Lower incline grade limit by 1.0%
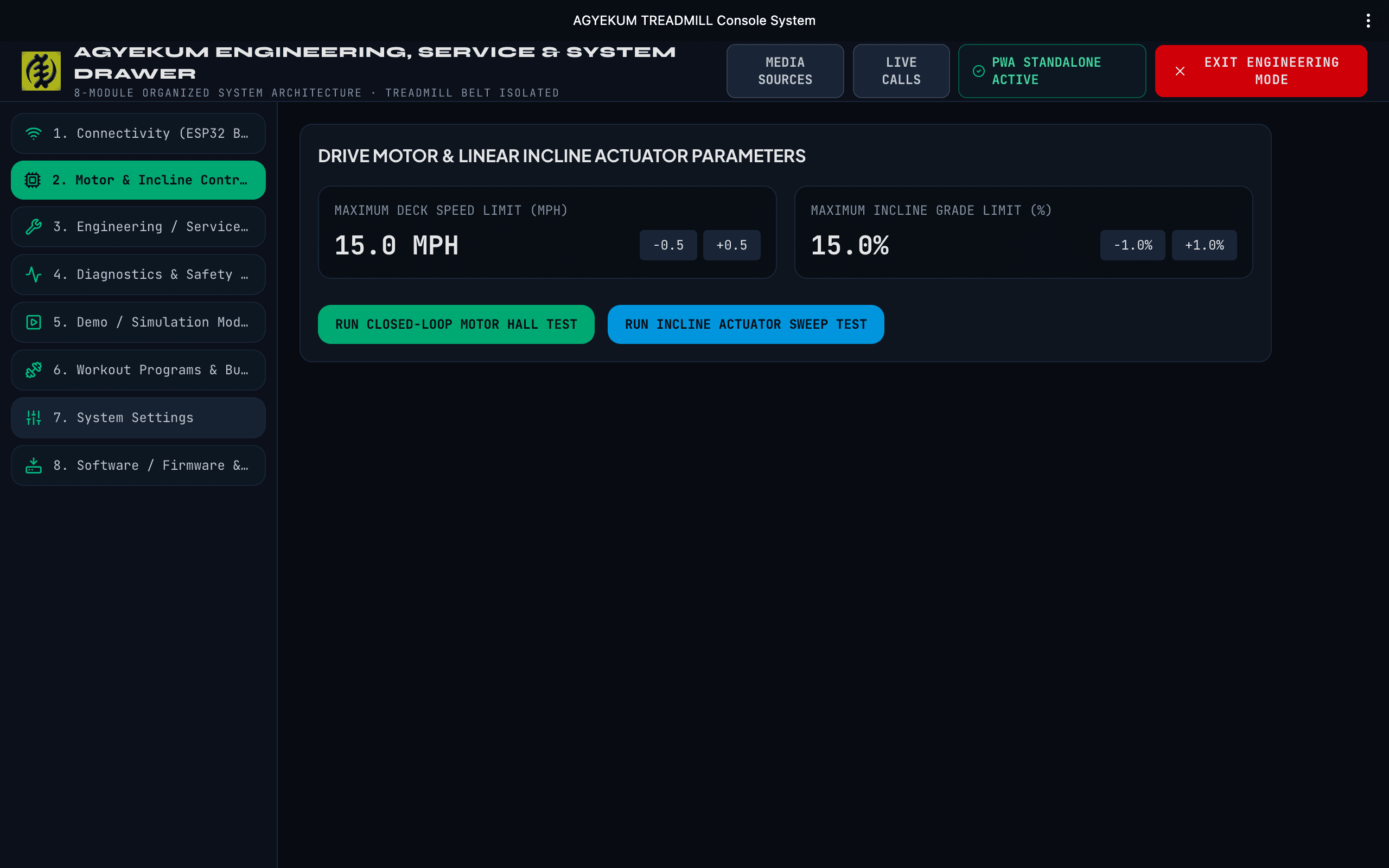This screenshot has height=868, width=1389. pyautogui.click(x=1132, y=245)
